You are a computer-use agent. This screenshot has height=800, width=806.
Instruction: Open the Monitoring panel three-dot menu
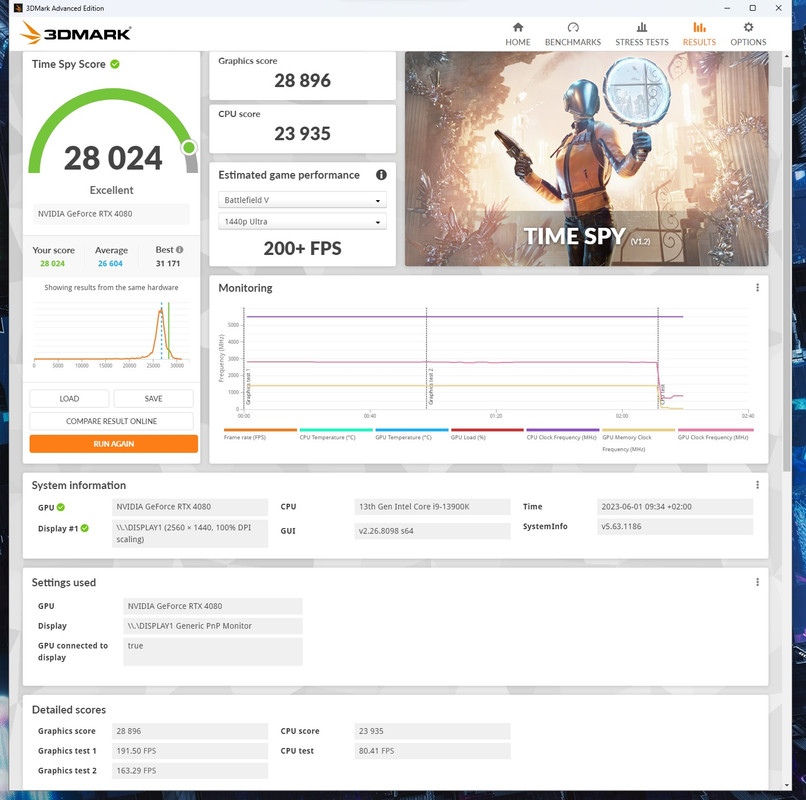tap(757, 288)
